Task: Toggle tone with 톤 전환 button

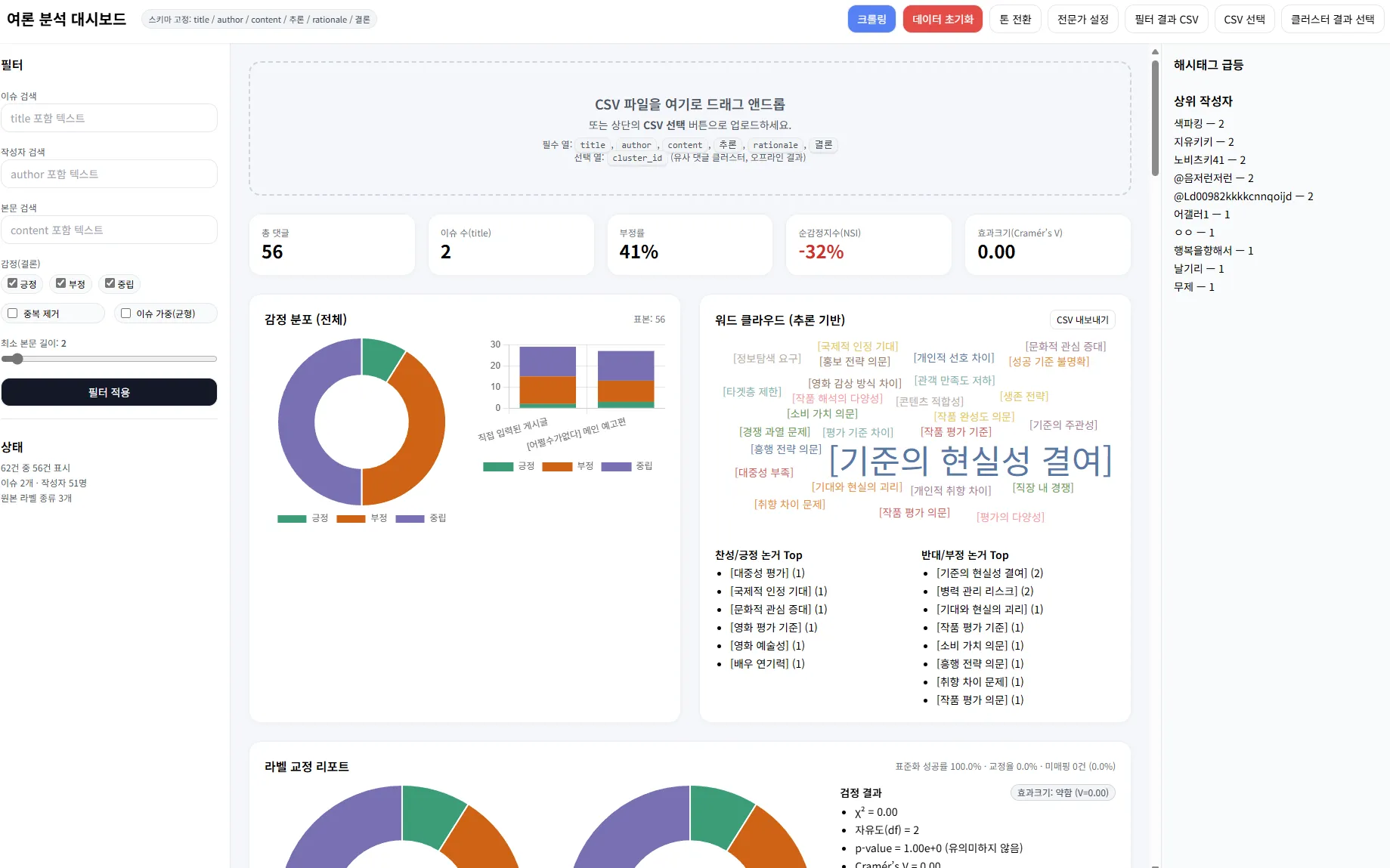Action: pos(1015,19)
